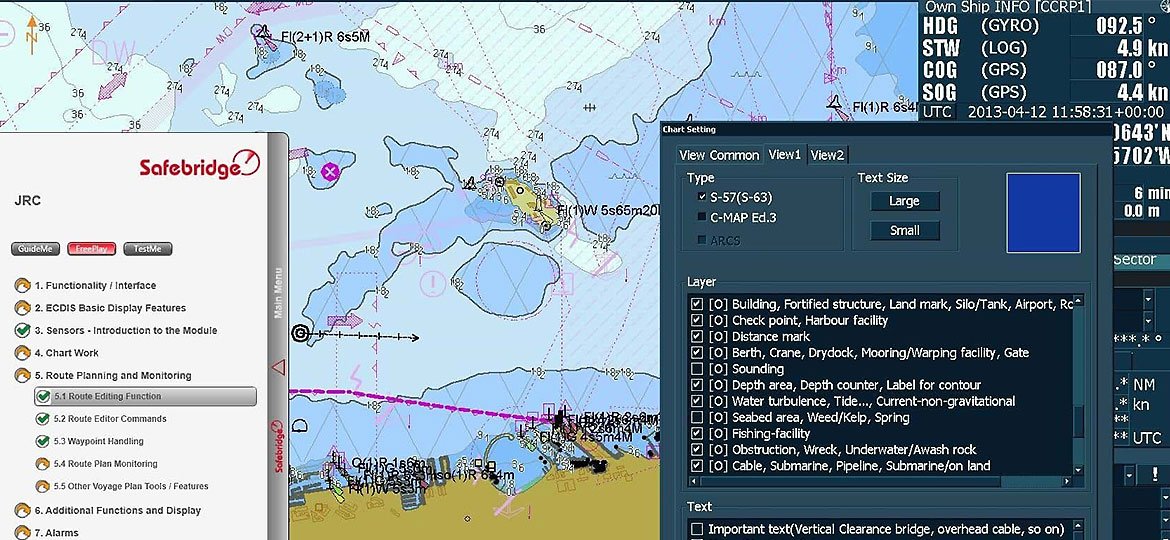Open the View Common tab
1170x540 pixels.
click(719, 155)
